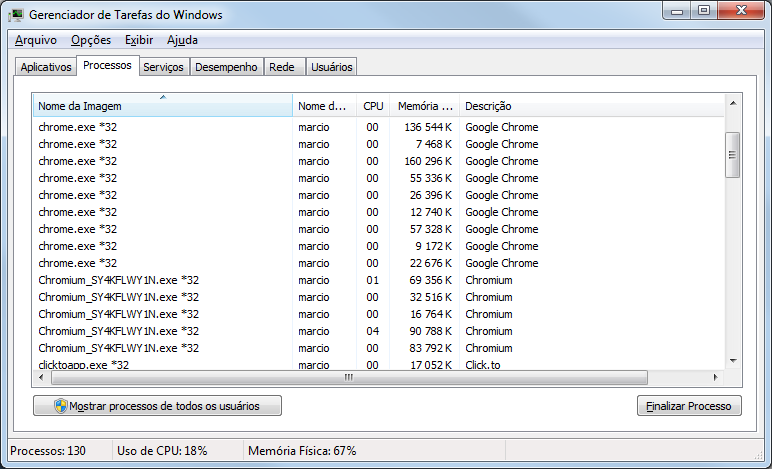Select Chromium_SY4KFLWY1N.exe row using 69 356 K
This screenshot has height=469, width=772.
tap(379, 280)
